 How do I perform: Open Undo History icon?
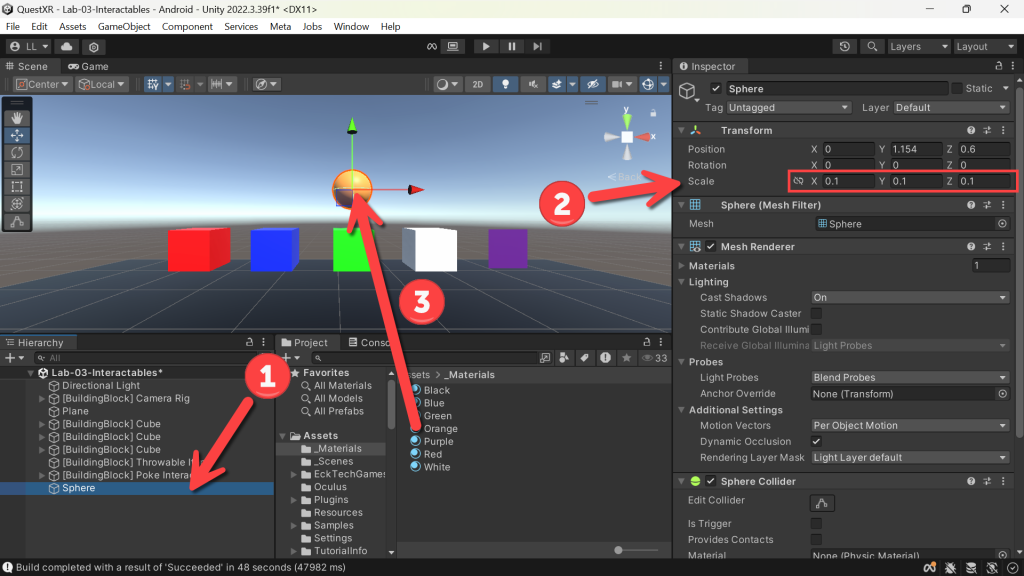[844, 46]
